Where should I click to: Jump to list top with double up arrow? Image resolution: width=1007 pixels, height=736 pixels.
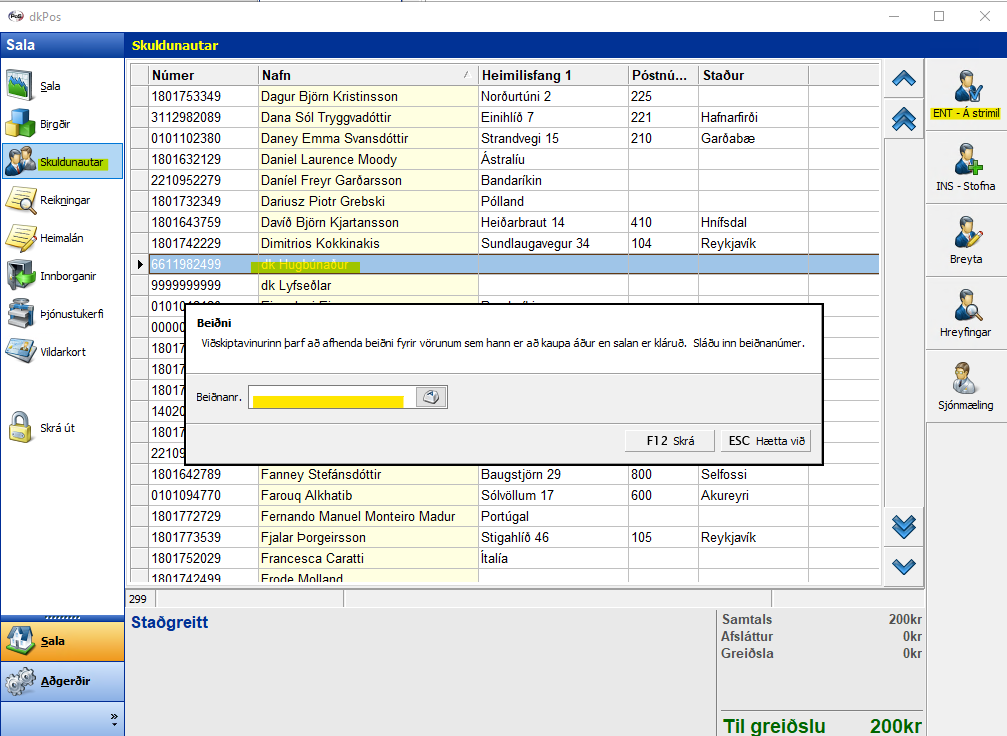[x=904, y=118]
